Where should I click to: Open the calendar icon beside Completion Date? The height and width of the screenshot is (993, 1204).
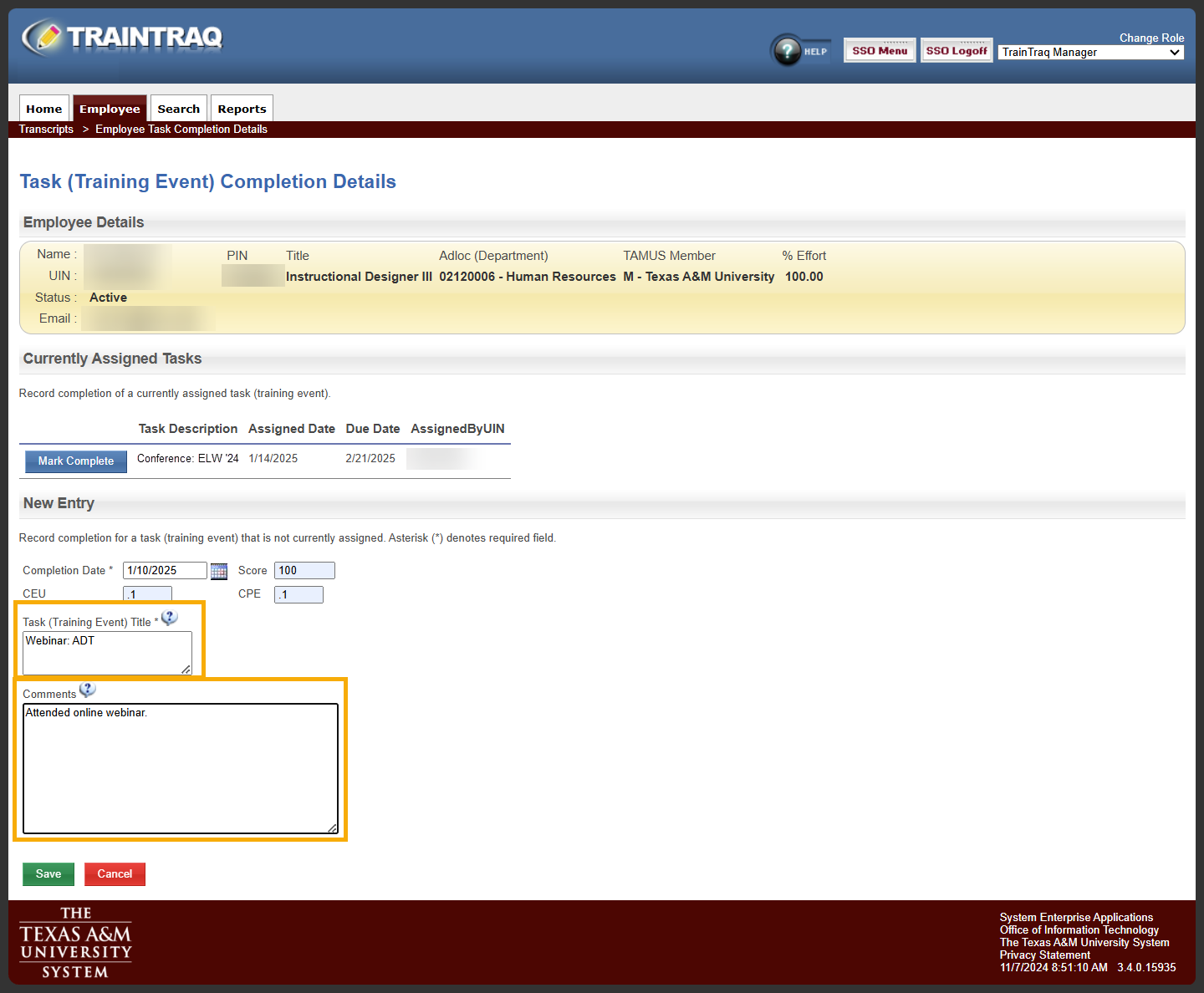point(218,571)
